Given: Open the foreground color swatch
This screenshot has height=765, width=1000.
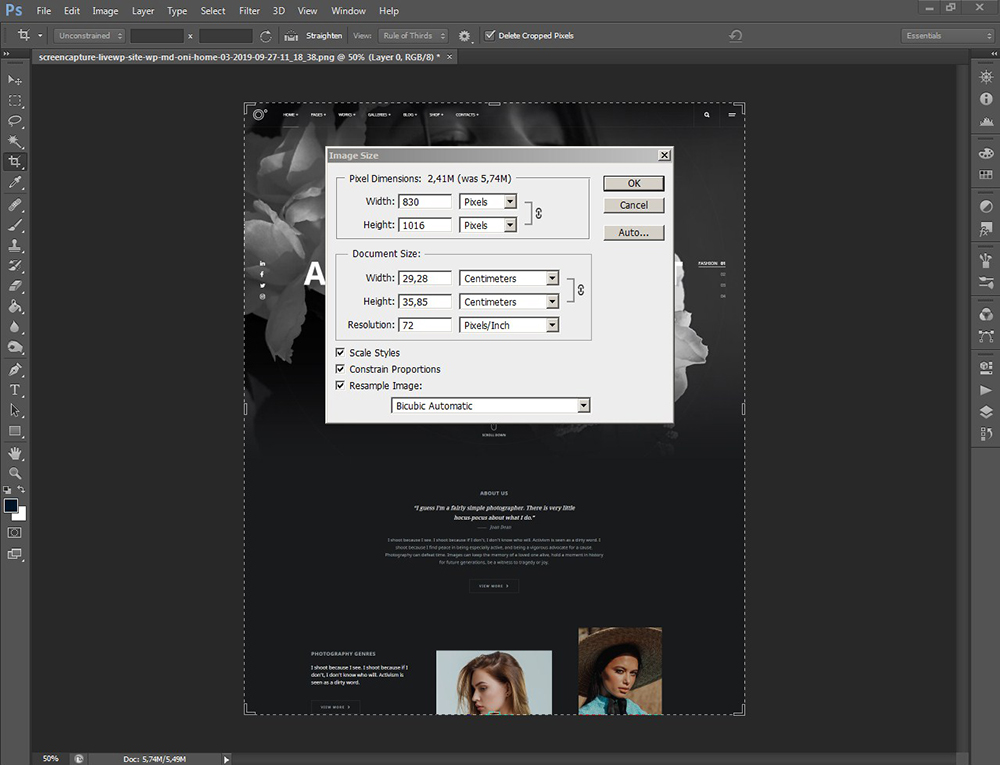Looking at the screenshot, I should coord(10,506).
